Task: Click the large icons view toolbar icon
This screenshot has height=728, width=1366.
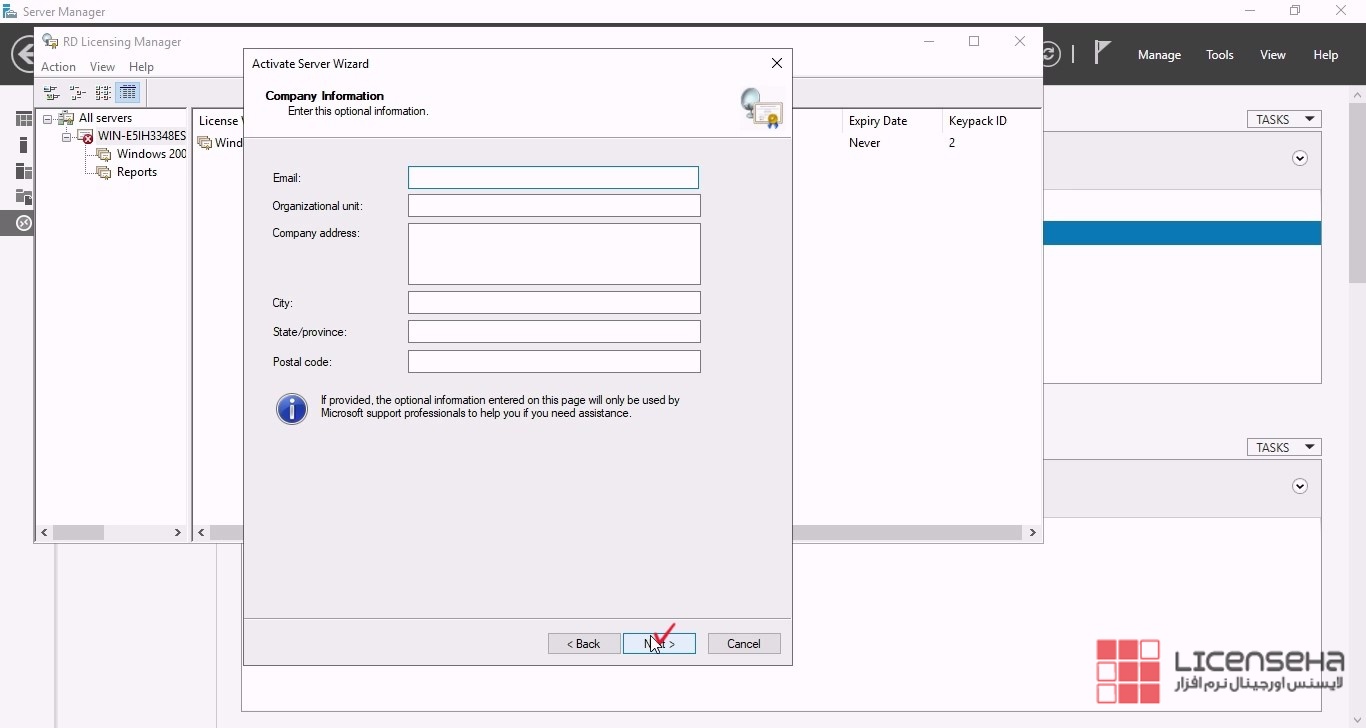Action: point(51,93)
